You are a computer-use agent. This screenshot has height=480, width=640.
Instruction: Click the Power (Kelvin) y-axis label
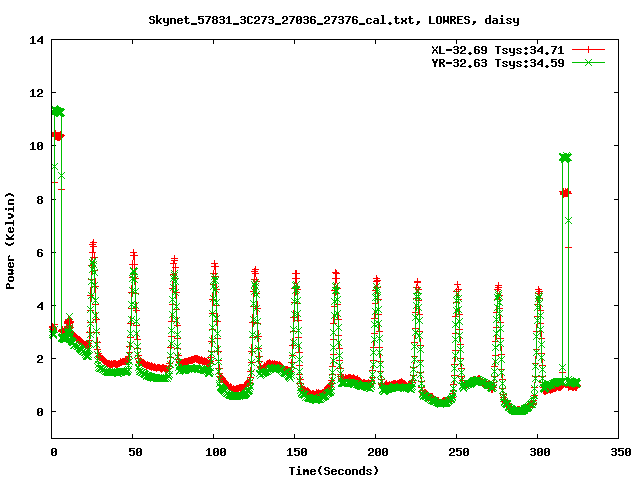click(10, 241)
